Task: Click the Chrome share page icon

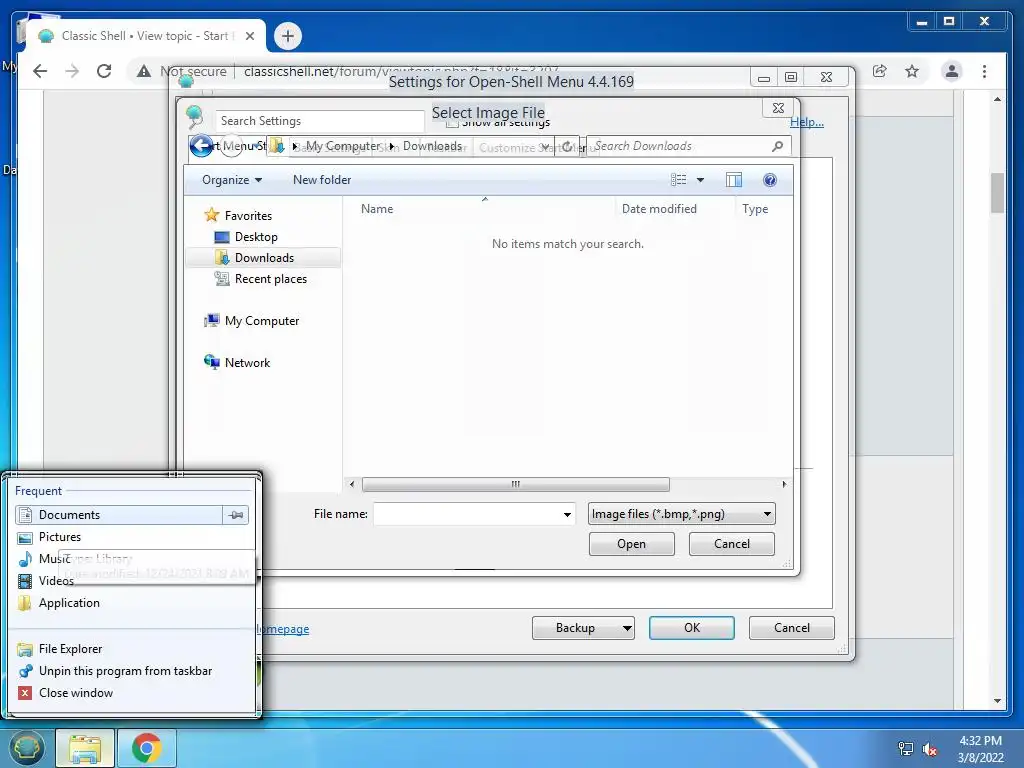Action: (880, 71)
